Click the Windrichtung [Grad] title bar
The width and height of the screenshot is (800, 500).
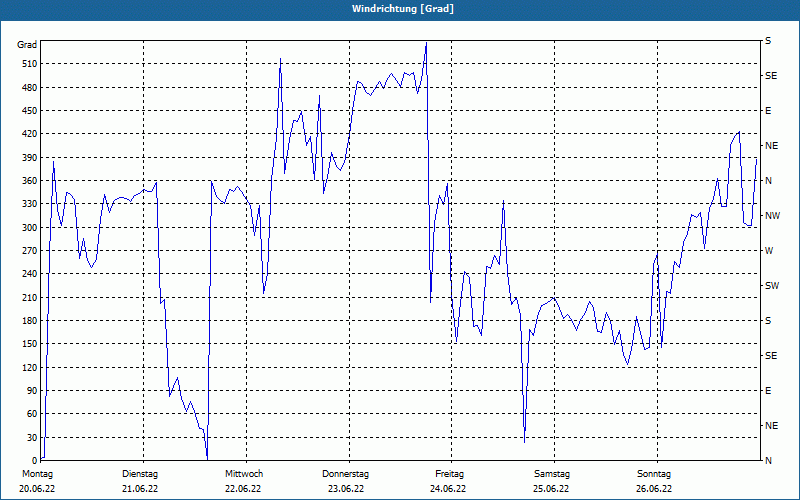click(400, 9)
